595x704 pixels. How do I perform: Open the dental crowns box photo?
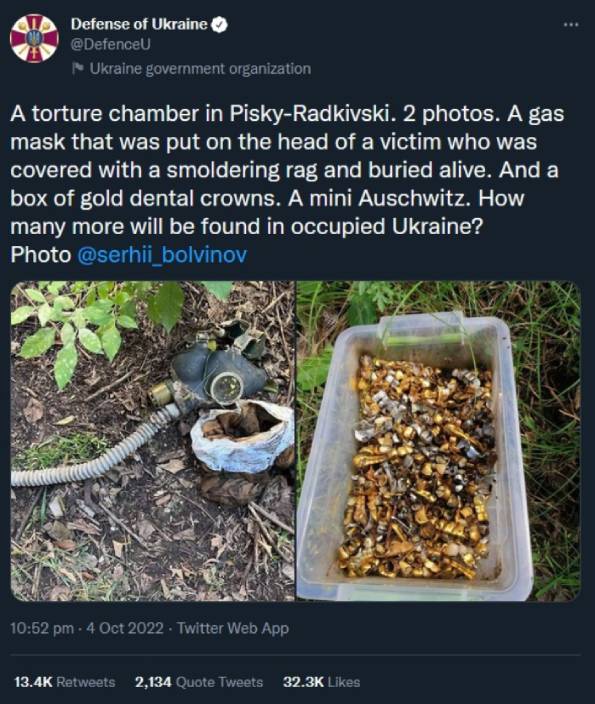coord(438,441)
